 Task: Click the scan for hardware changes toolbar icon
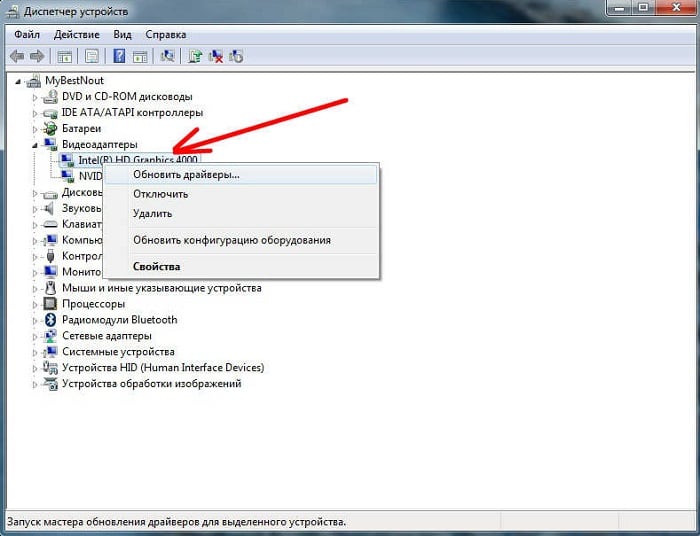click(167, 56)
